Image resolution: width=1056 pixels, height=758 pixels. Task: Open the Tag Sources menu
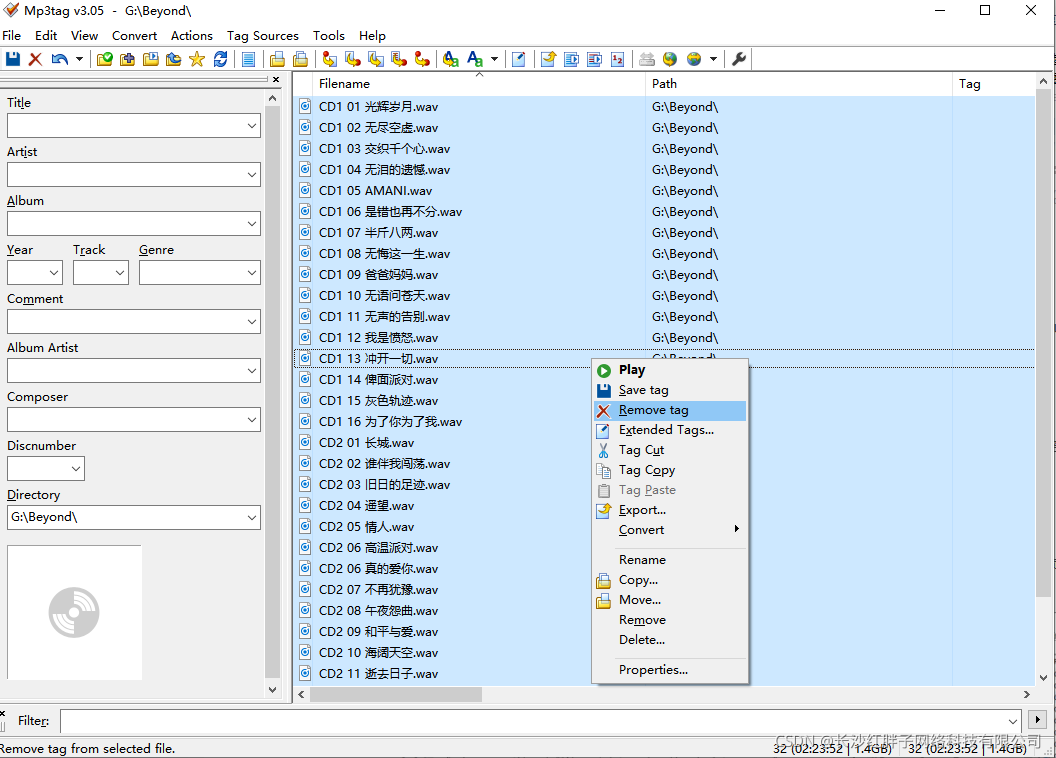click(x=263, y=36)
